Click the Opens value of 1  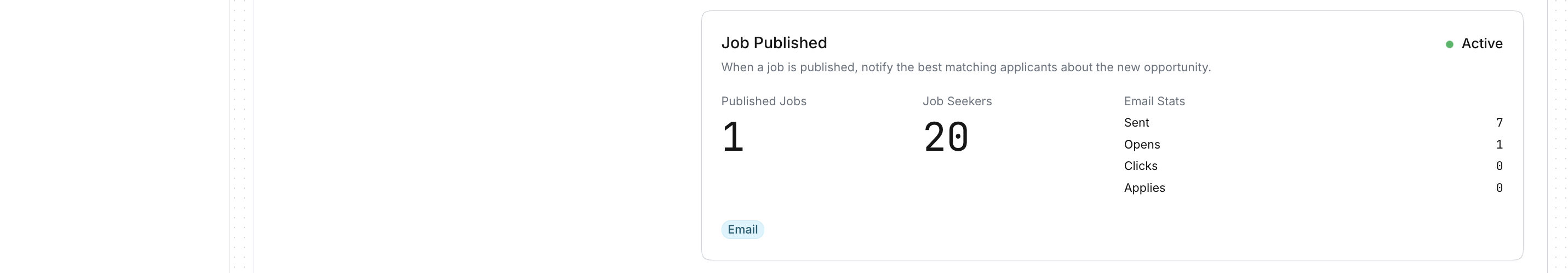point(1499,144)
